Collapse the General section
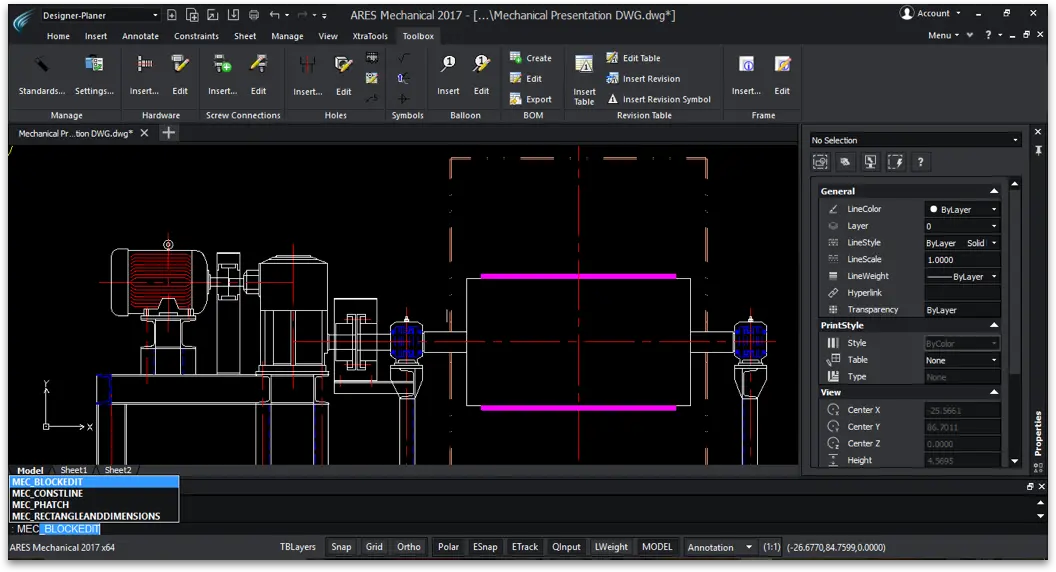The width and height of the screenshot is (1056, 572). [x=993, y=191]
